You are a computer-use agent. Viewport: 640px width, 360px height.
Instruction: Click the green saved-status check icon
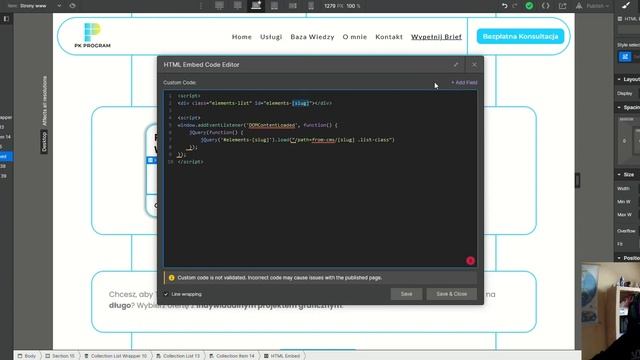pos(529,6)
